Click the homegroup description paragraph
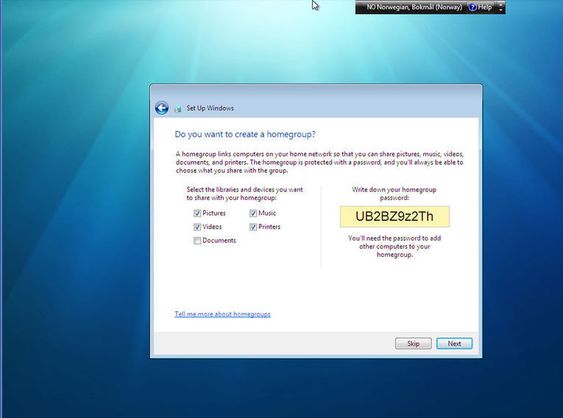Image resolution: width=563 pixels, height=418 pixels. pos(320,162)
